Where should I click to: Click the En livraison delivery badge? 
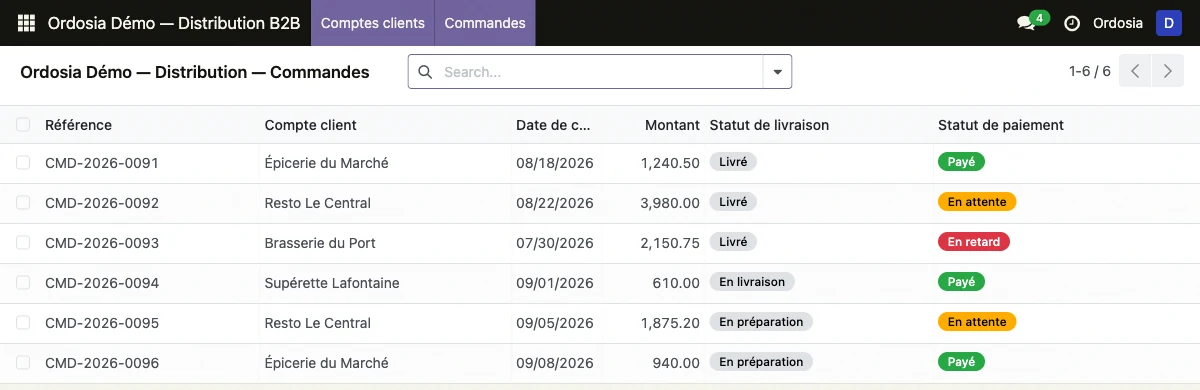point(752,282)
